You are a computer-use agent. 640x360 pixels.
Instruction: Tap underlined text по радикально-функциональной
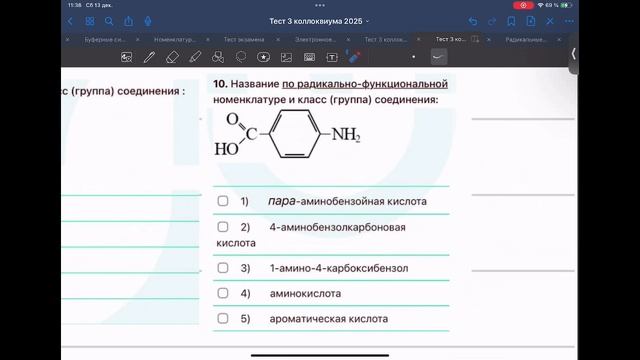(365, 84)
